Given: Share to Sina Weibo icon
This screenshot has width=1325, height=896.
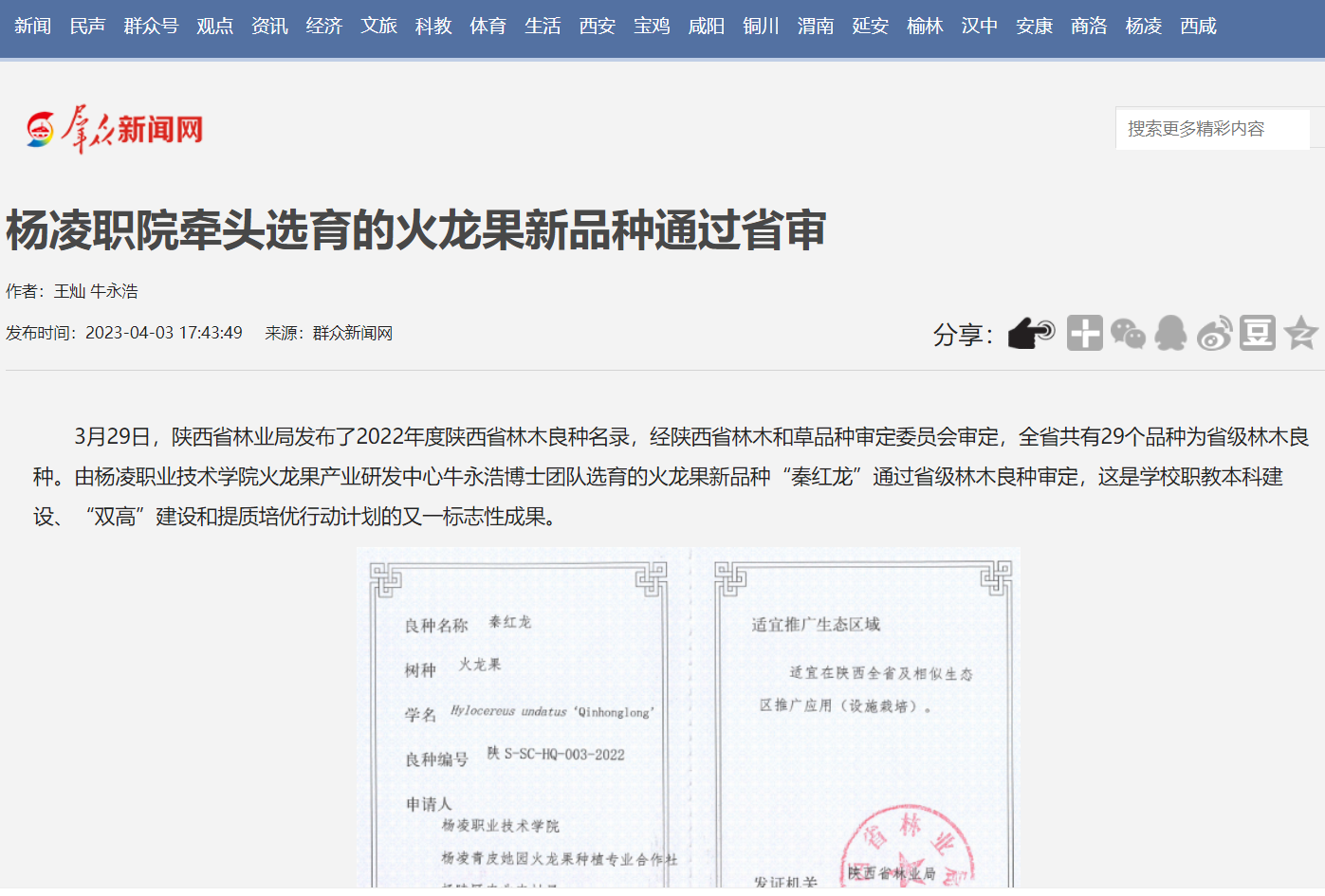Looking at the screenshot, I should (x=1214, y=334).
